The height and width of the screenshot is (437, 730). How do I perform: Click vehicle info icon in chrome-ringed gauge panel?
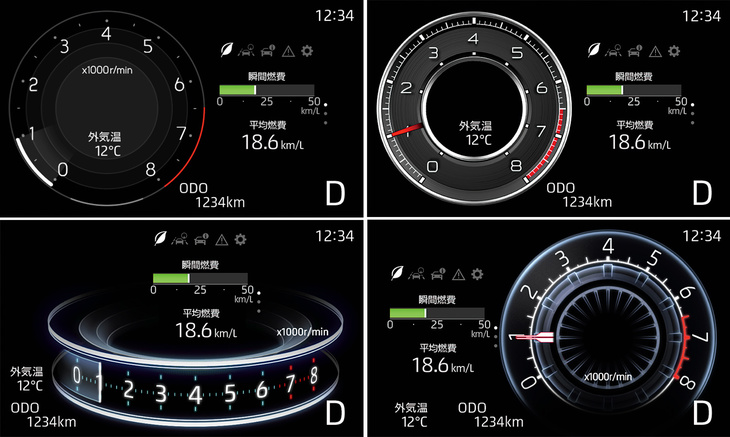[637, 49]
